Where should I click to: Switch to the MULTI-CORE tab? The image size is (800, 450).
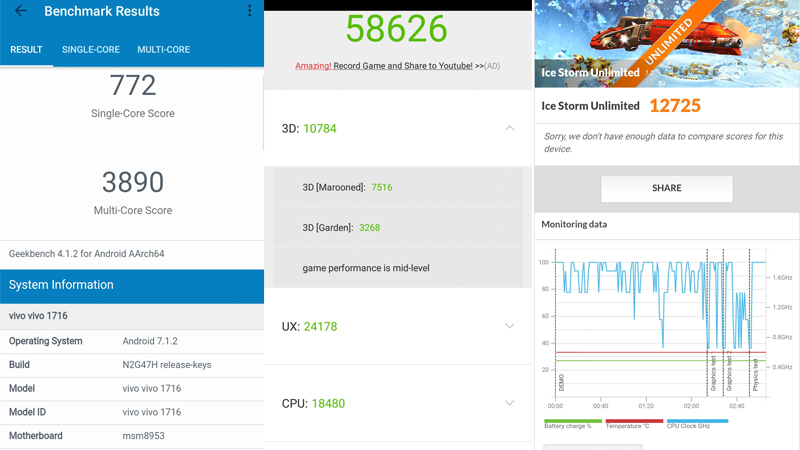(163, 49)
